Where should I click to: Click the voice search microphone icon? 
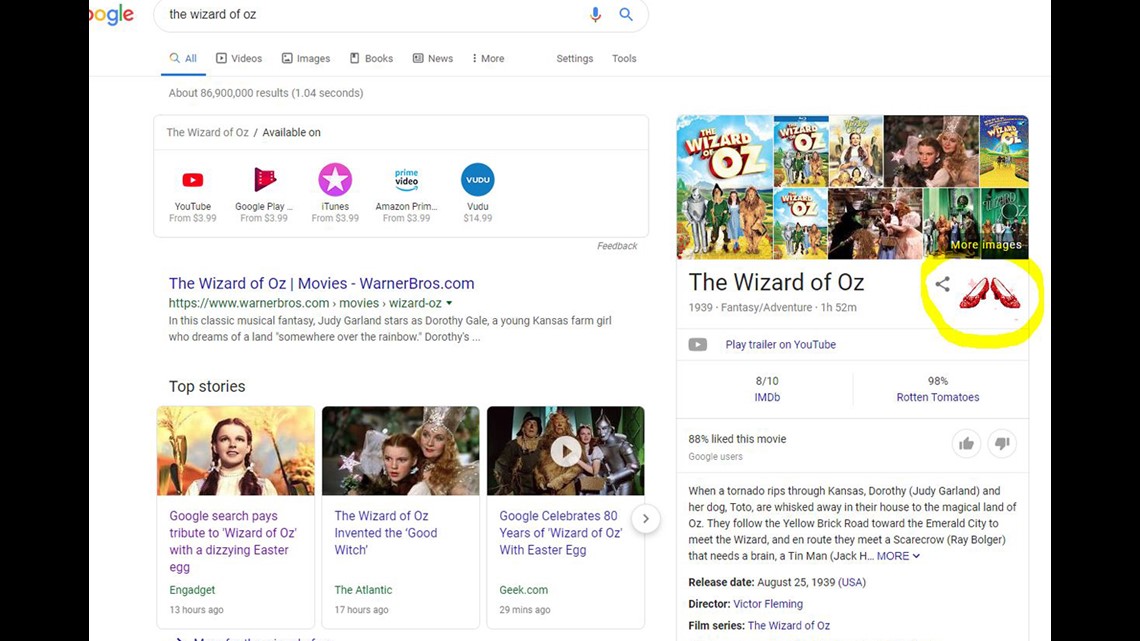tap(595, 15)
